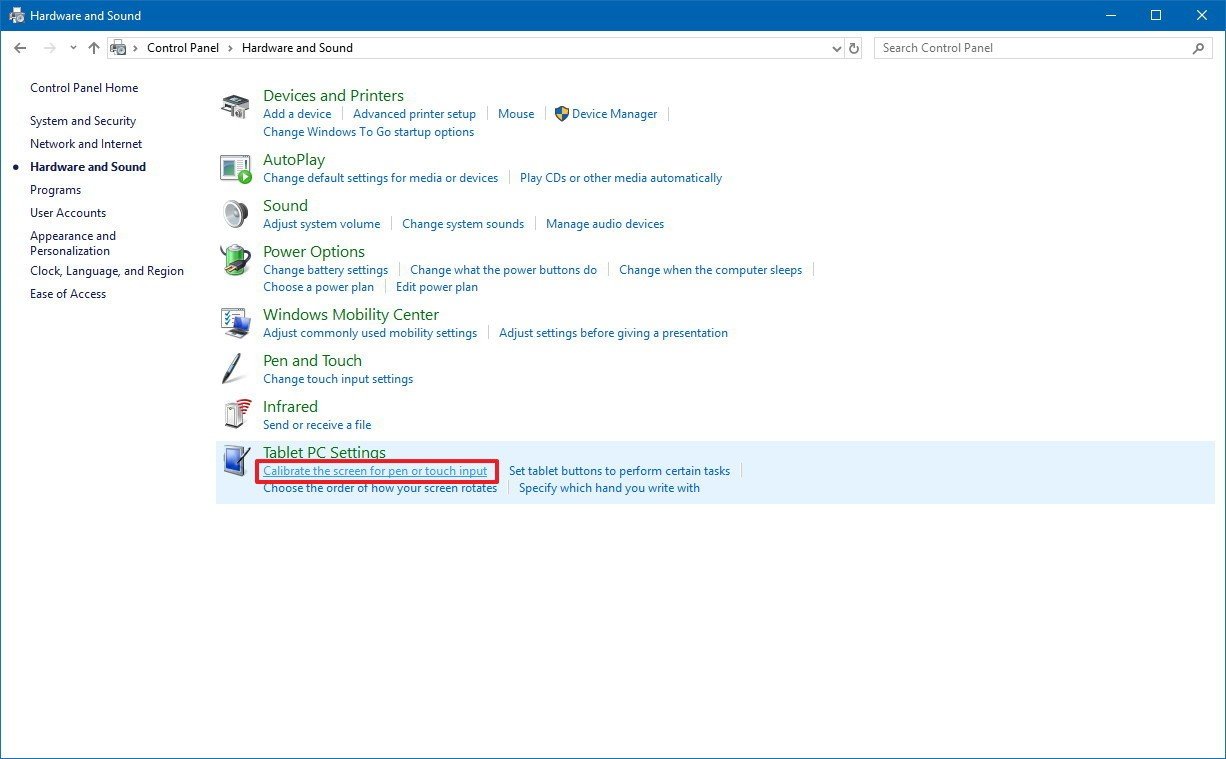Open Change what the power buttons do
The image size is (1226, 759).
pyautogui.click(x=503, y=270)
